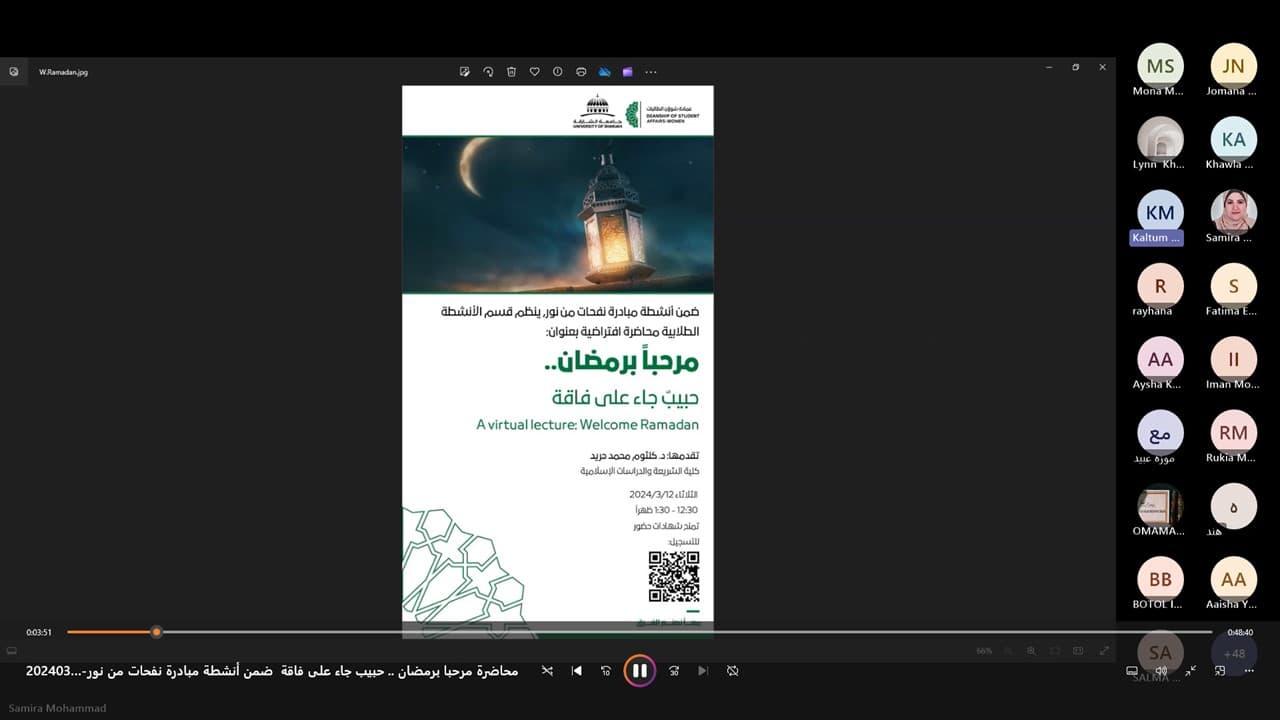Open the media player more options ellipsis
The height and width of the screenshot is (720, 1280).
(1250, 671)
